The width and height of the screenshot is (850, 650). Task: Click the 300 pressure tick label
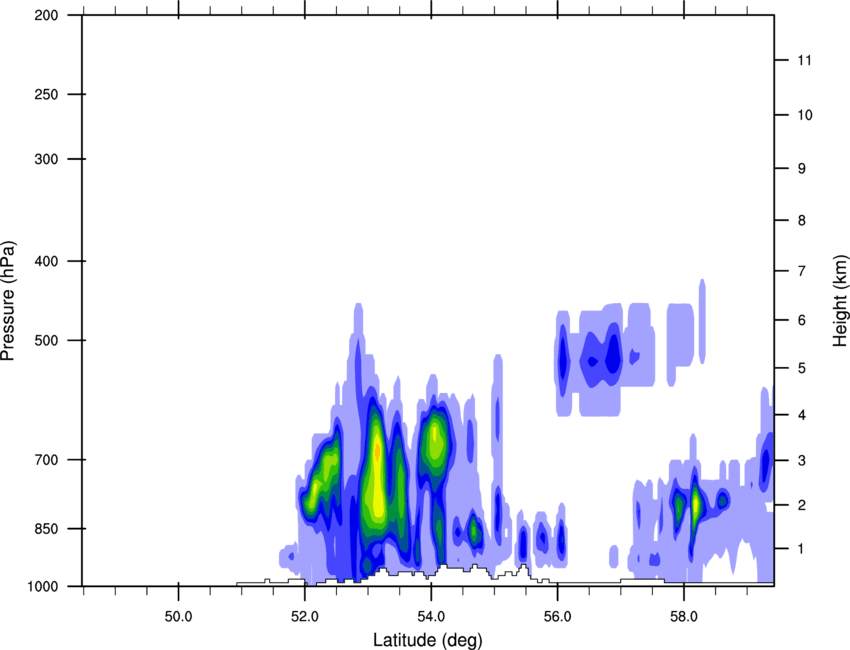pyautogui.click(x=46, y=159)
